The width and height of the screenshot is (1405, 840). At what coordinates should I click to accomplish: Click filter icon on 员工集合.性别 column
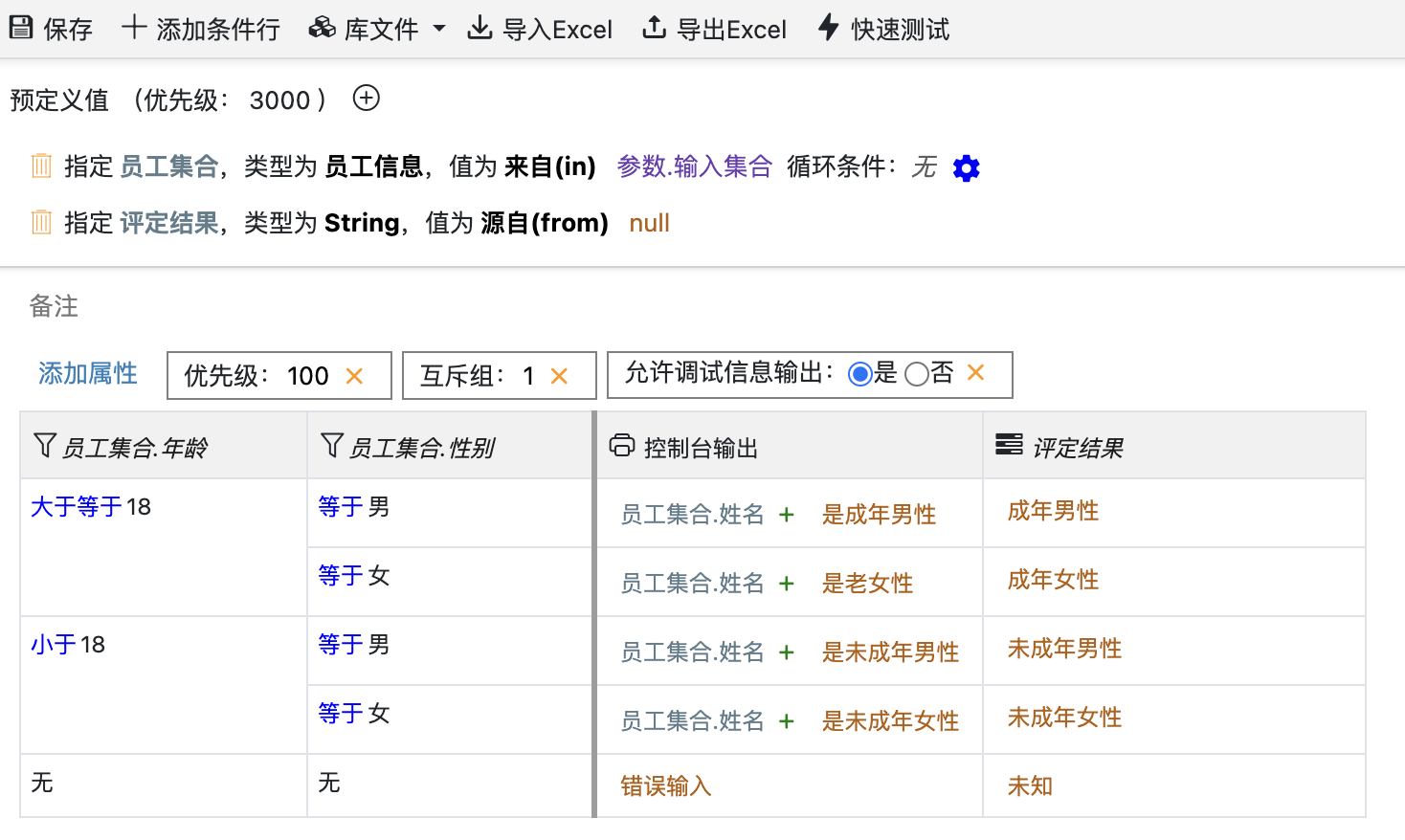click(331, 446)
